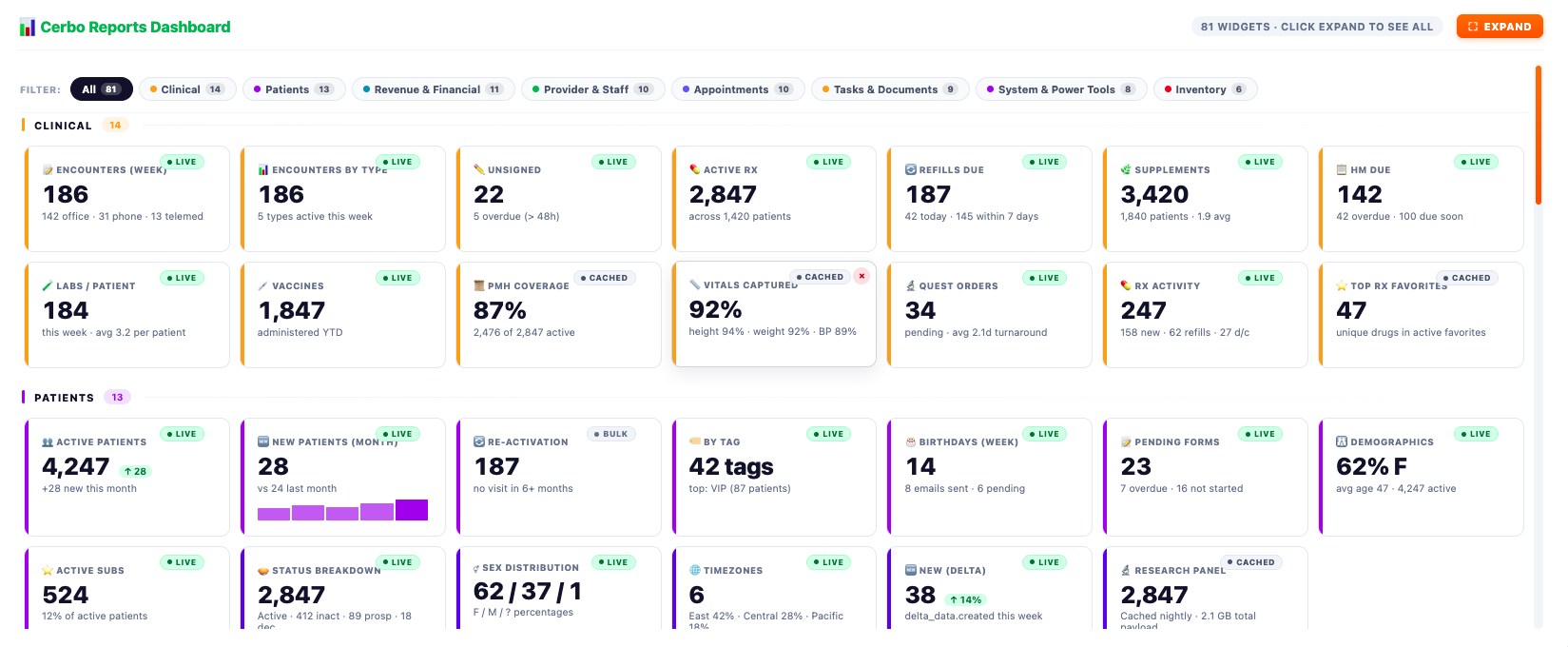1568x647 pixels.
Task: Click the '1,847' Vaccines value
Action: click(291, 310)
